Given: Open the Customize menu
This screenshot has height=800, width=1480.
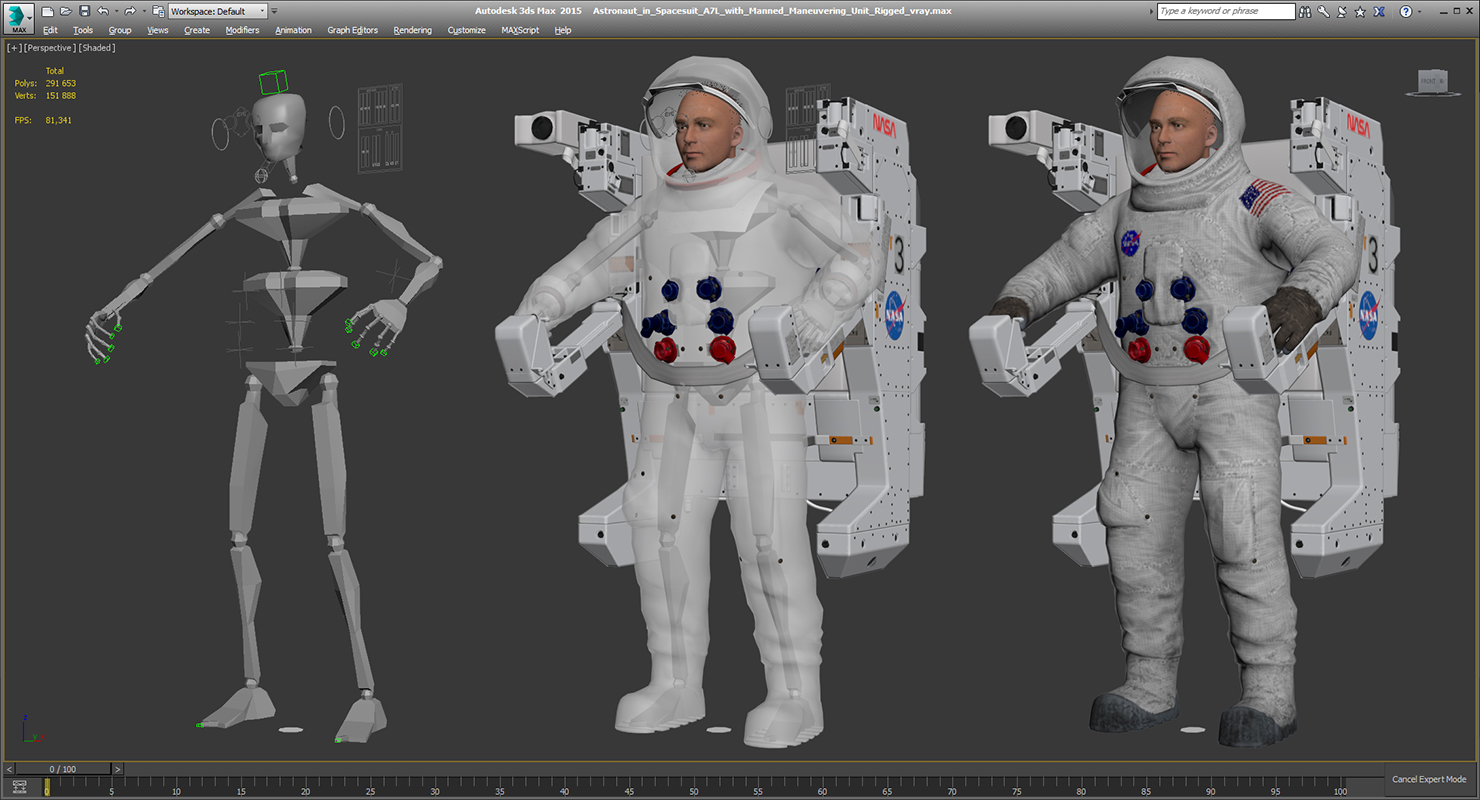Looking at the screenshot, I should 466,30.
